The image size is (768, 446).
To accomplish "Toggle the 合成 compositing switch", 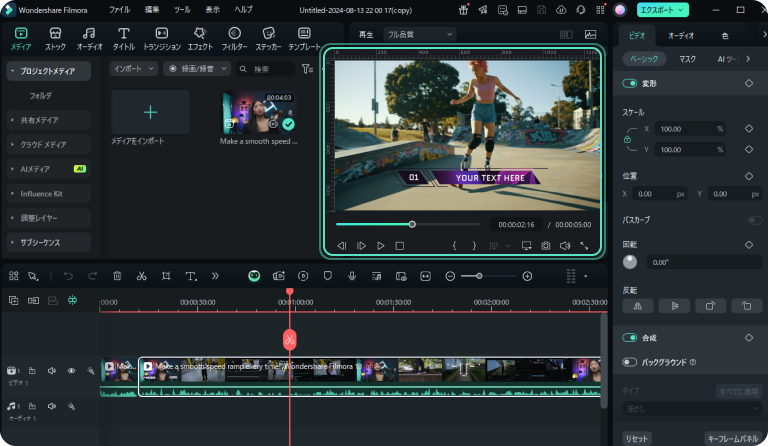I will click(629, 338).
